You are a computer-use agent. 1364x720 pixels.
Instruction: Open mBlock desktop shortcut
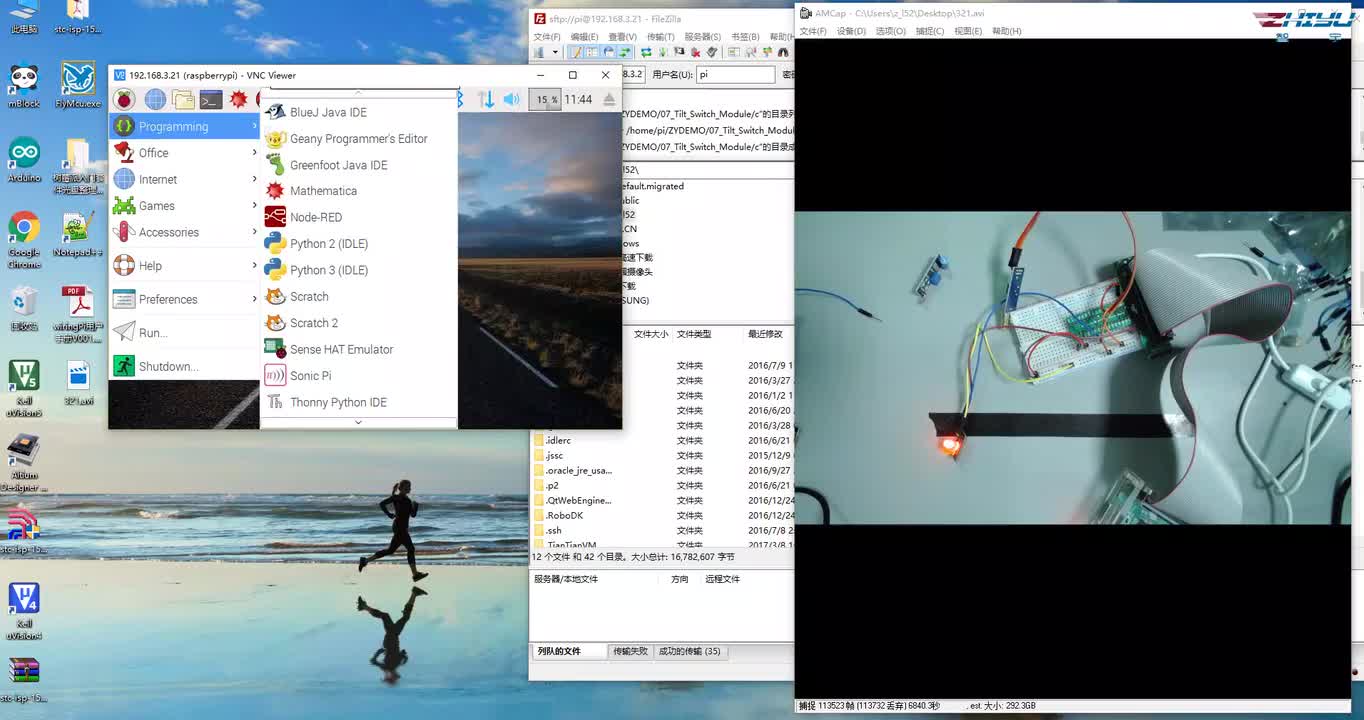[x=24, y=85]
